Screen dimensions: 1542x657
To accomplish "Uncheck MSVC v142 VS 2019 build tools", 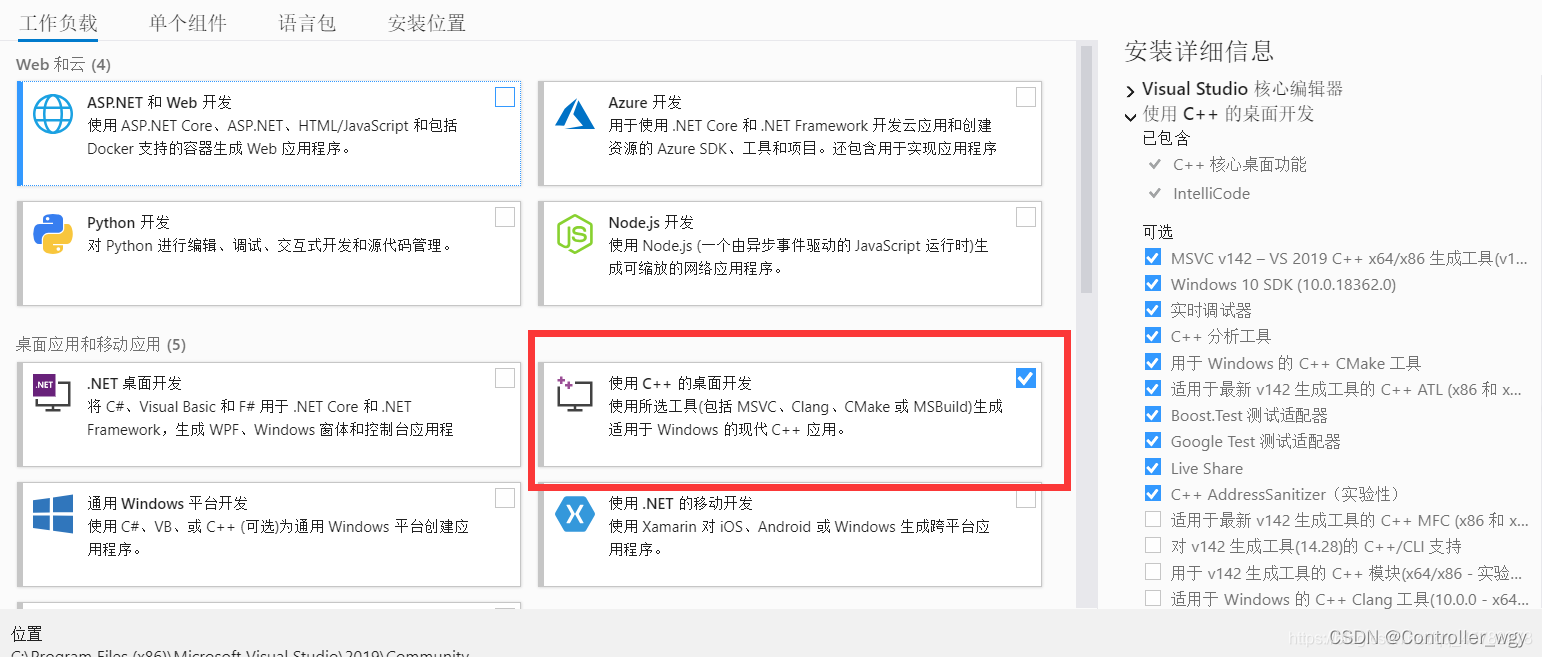I will pos(1153,257).
